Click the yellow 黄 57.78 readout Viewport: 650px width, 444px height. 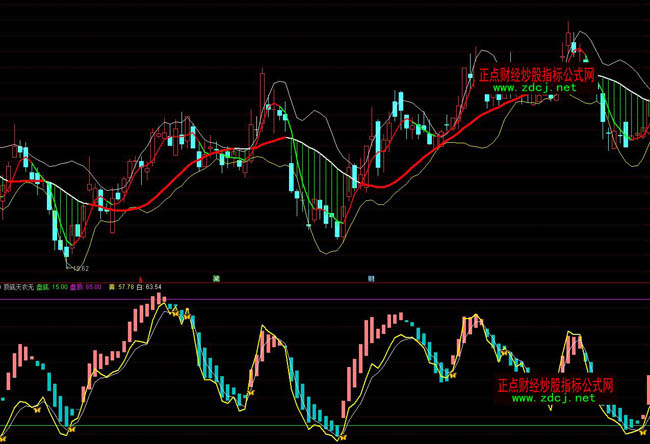tap(127, 287)
